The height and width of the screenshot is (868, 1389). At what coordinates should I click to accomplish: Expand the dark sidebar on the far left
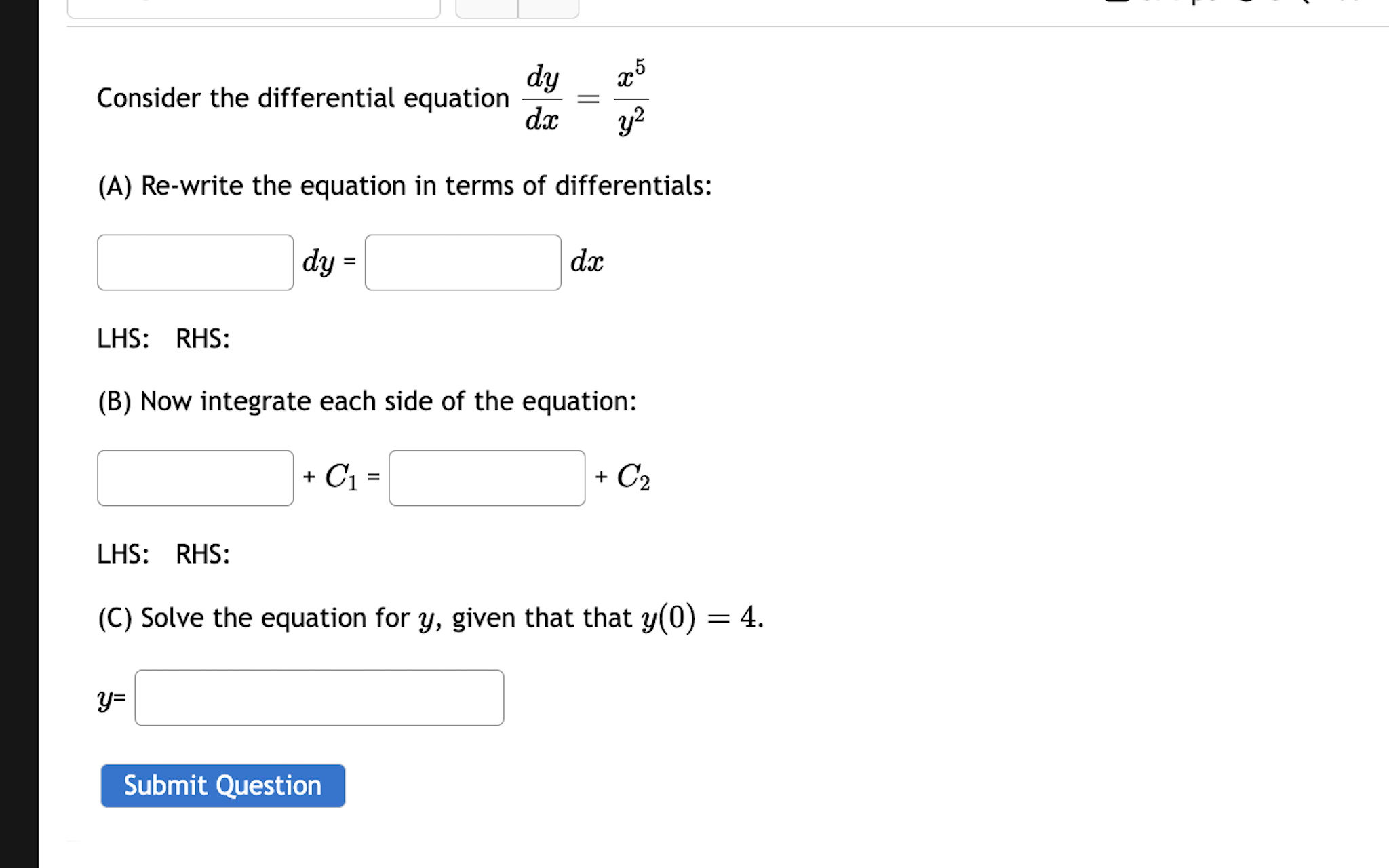pyautogui.click(x=17, y=434)
